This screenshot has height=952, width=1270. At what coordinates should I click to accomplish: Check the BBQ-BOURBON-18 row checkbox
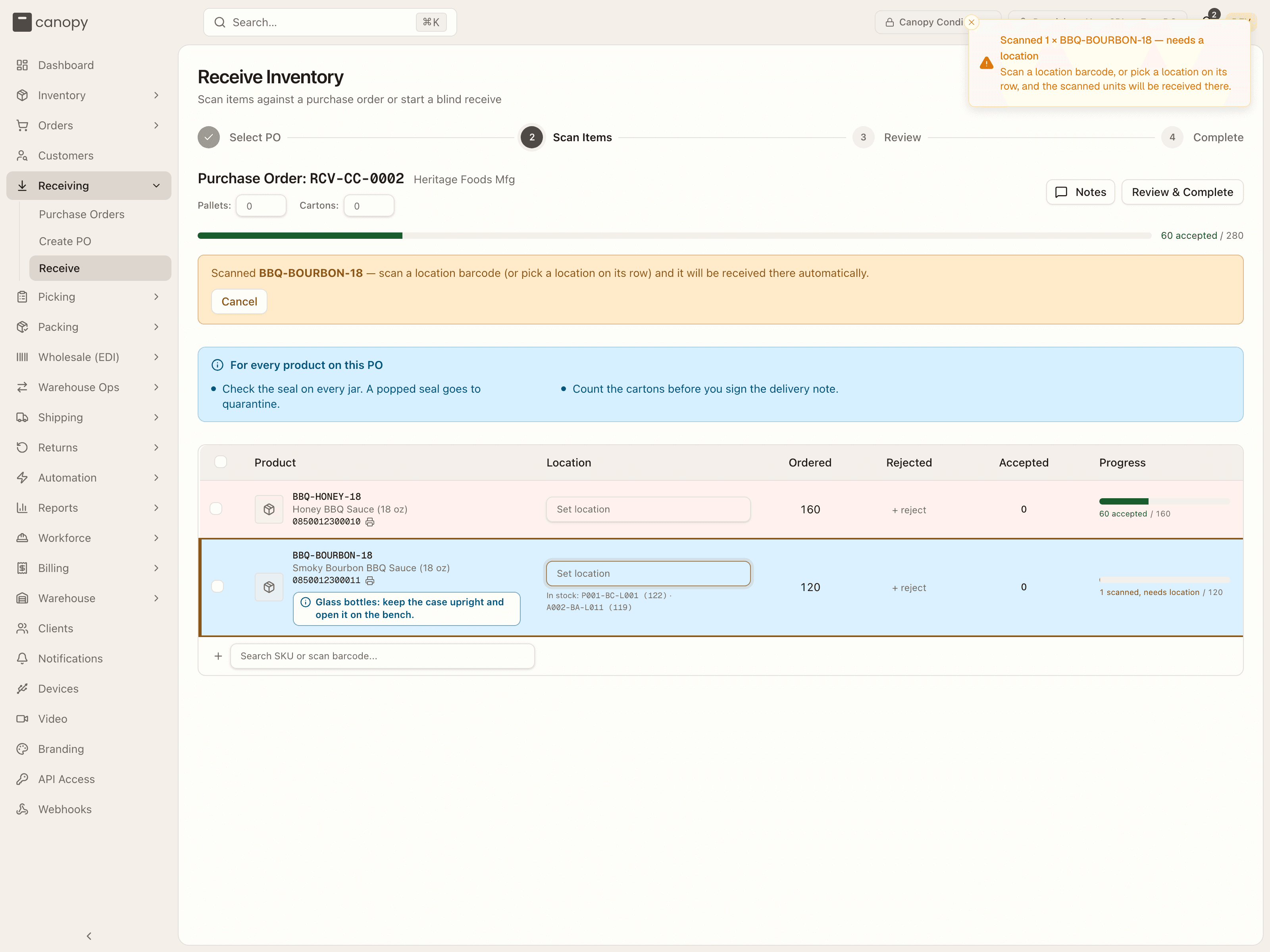pyautogui.click(x=217, y=586)
